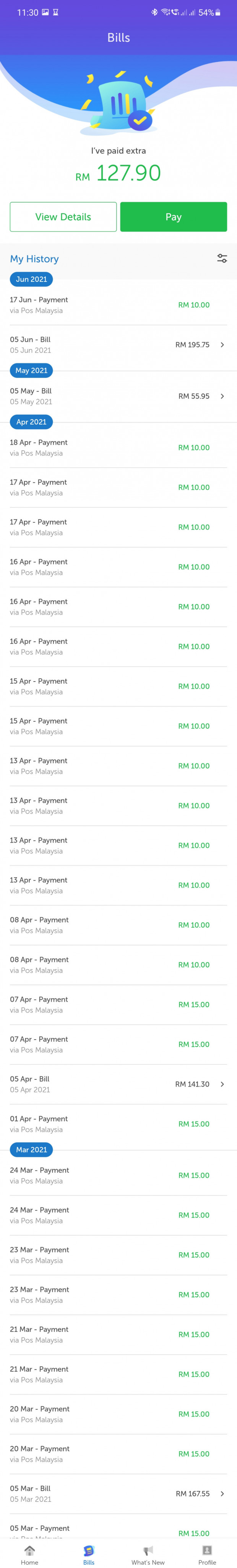Image resolution: width=237 pixels, height=1568 pixels.
Task: Expand the 05 May bill RM 55.95 chevron
Action: pyautogui.click(x=222, y=396)
